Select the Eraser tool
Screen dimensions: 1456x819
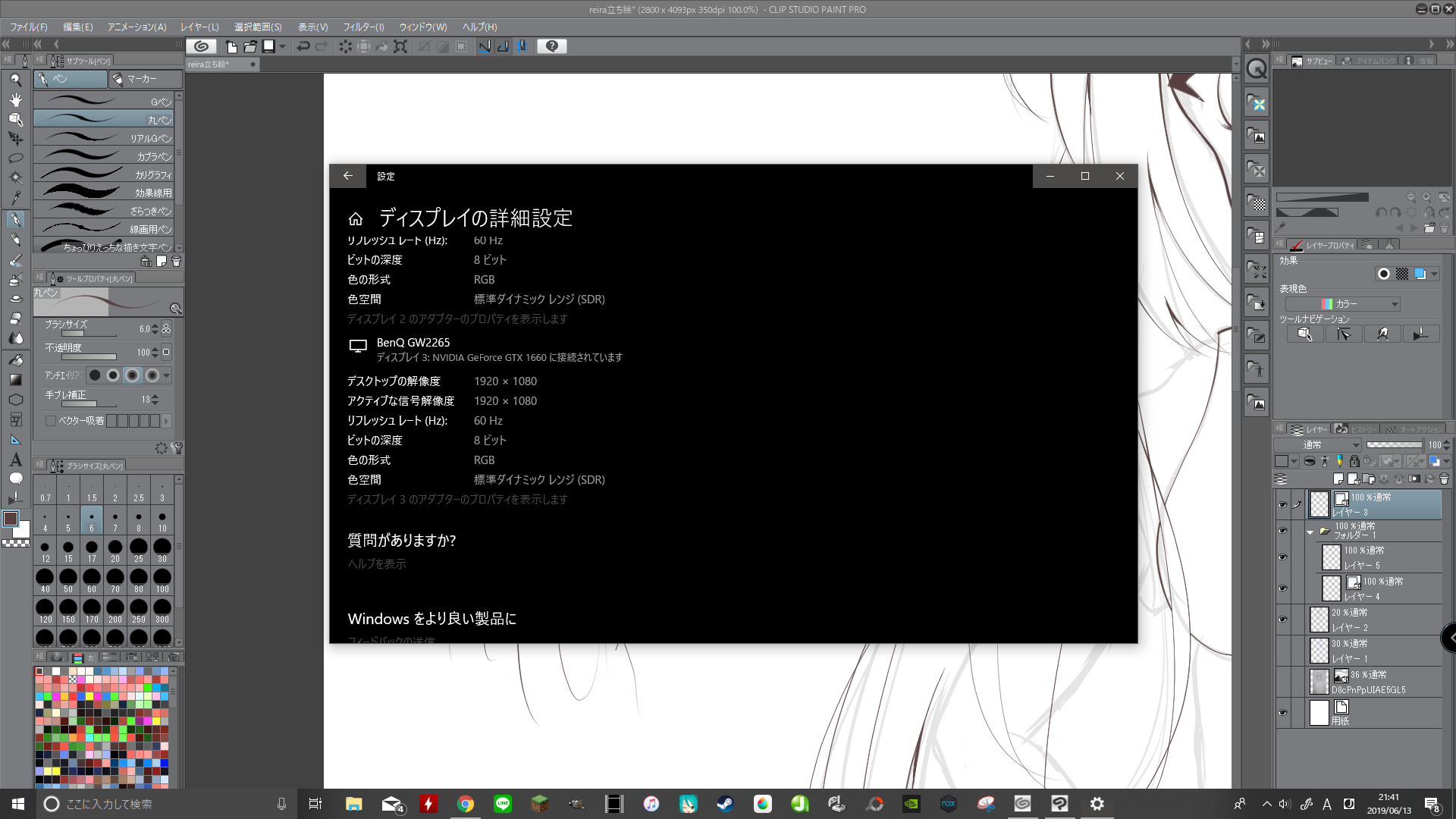(15, 318)
